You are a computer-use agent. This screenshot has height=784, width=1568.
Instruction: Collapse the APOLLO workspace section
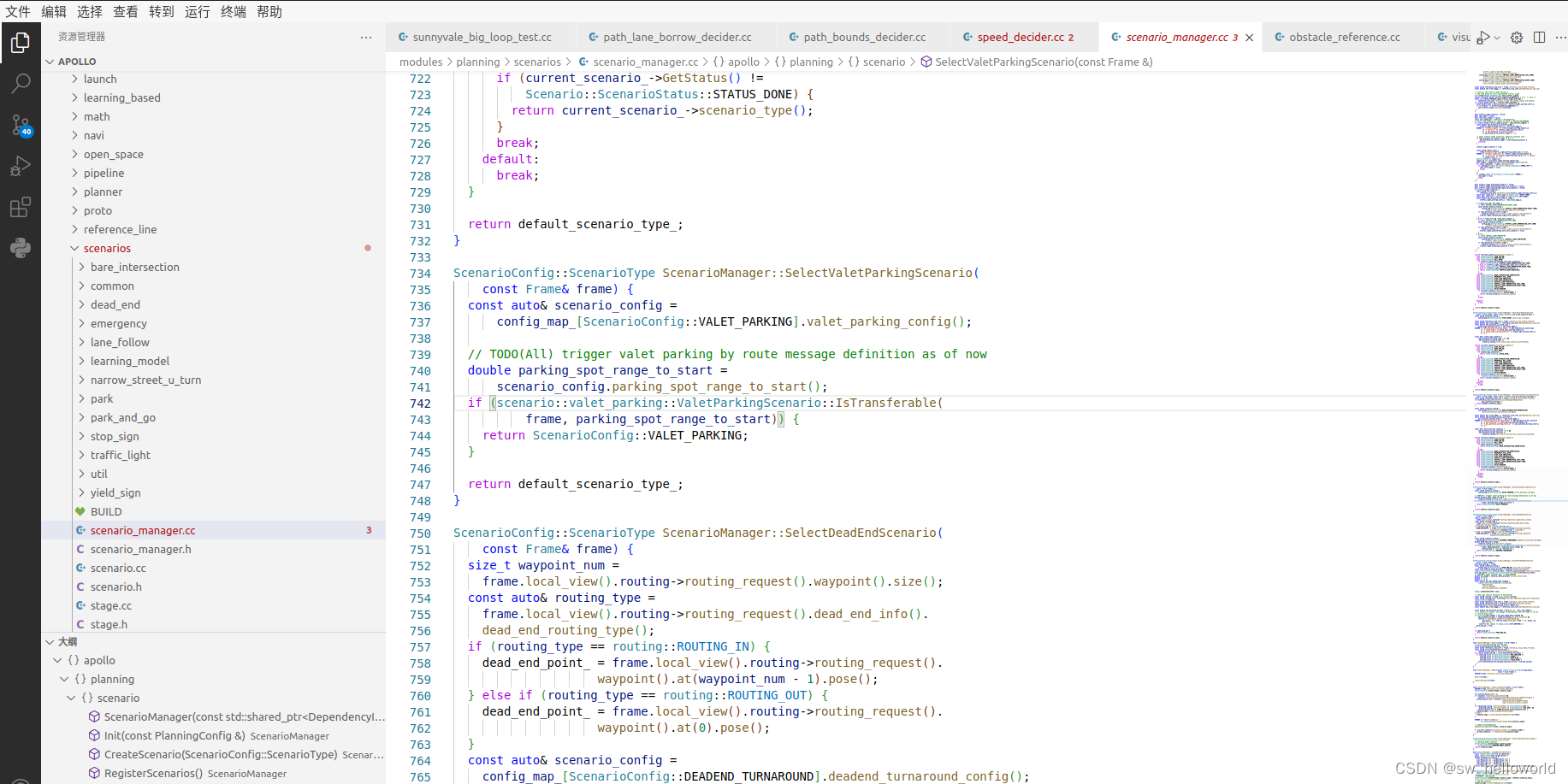[x=76, y=62]
